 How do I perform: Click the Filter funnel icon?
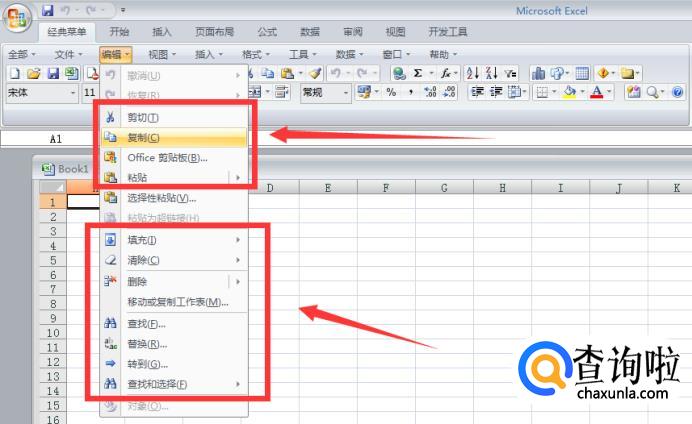(511, 73)
